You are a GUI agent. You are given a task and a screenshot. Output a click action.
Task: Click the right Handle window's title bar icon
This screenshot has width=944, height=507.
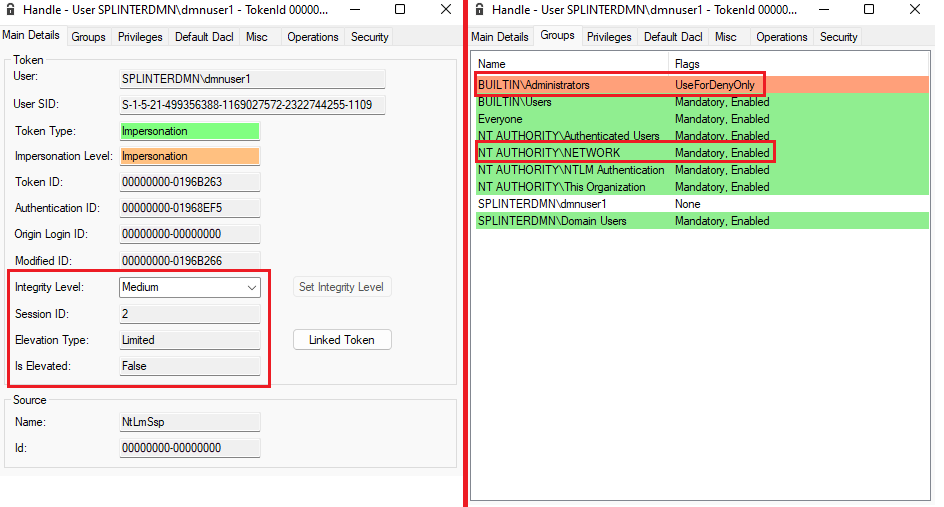point(480,9)
